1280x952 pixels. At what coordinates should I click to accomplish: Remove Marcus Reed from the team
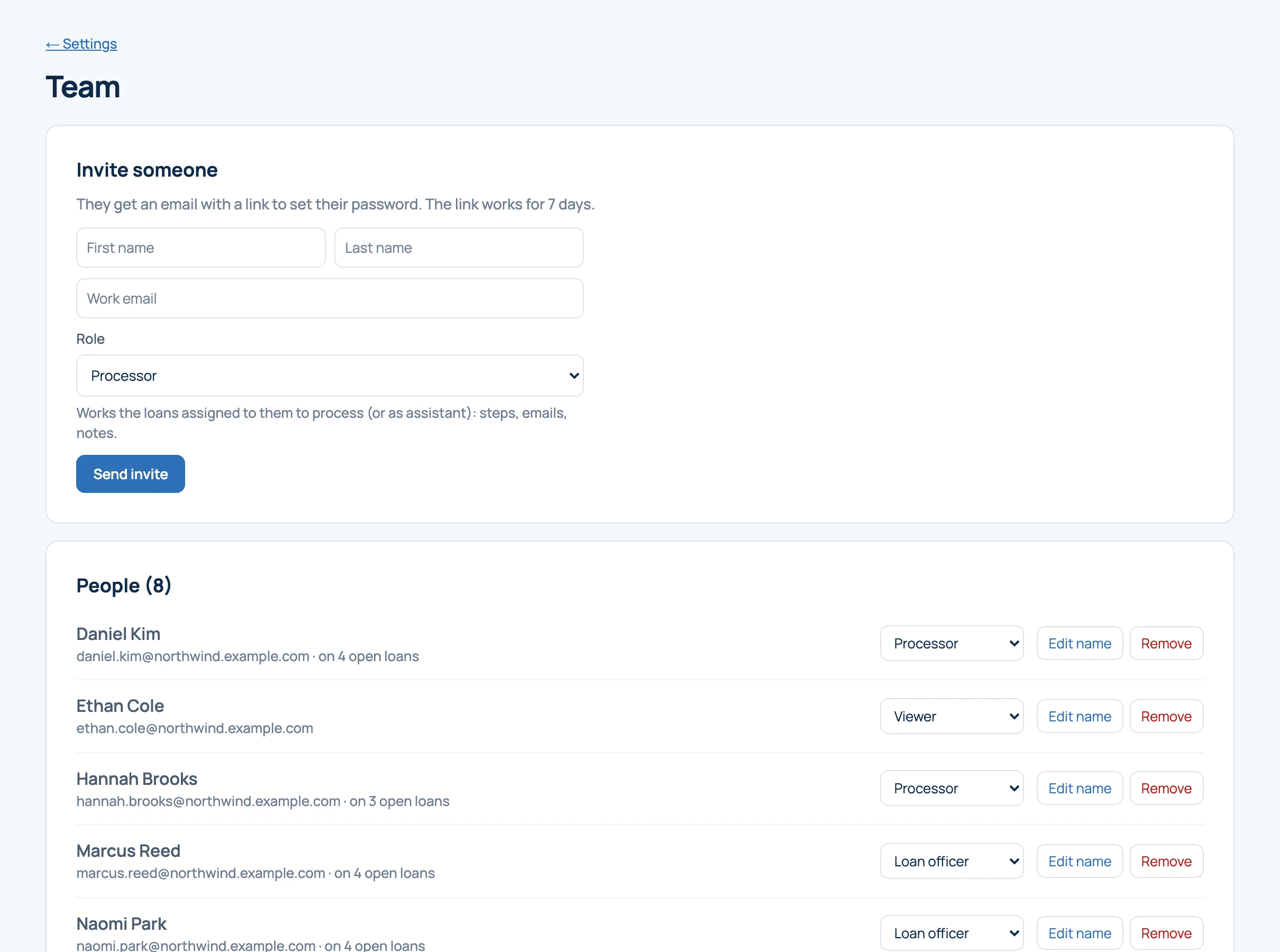click(x=1166, y=862)
